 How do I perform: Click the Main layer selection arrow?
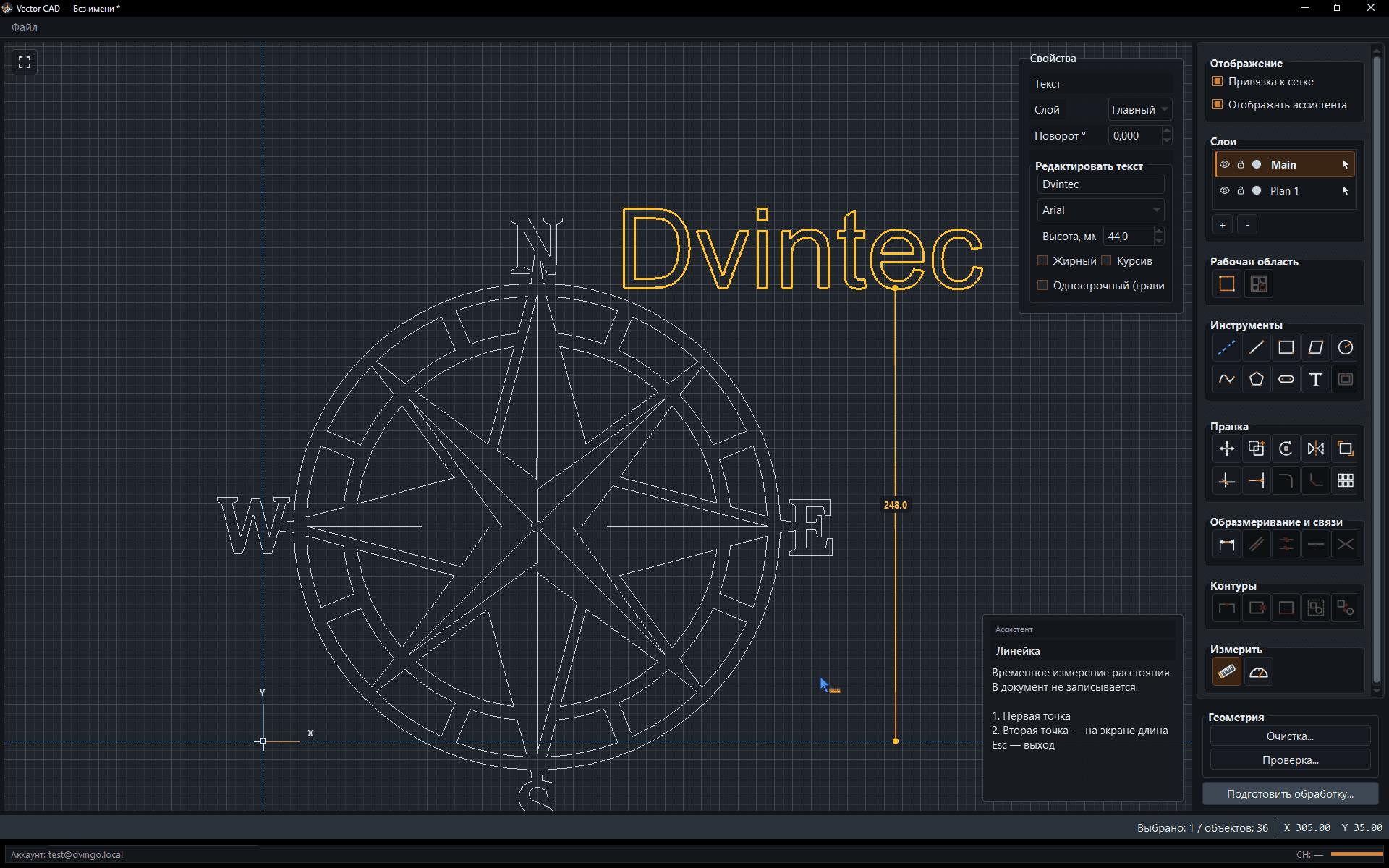(1346, 165)
